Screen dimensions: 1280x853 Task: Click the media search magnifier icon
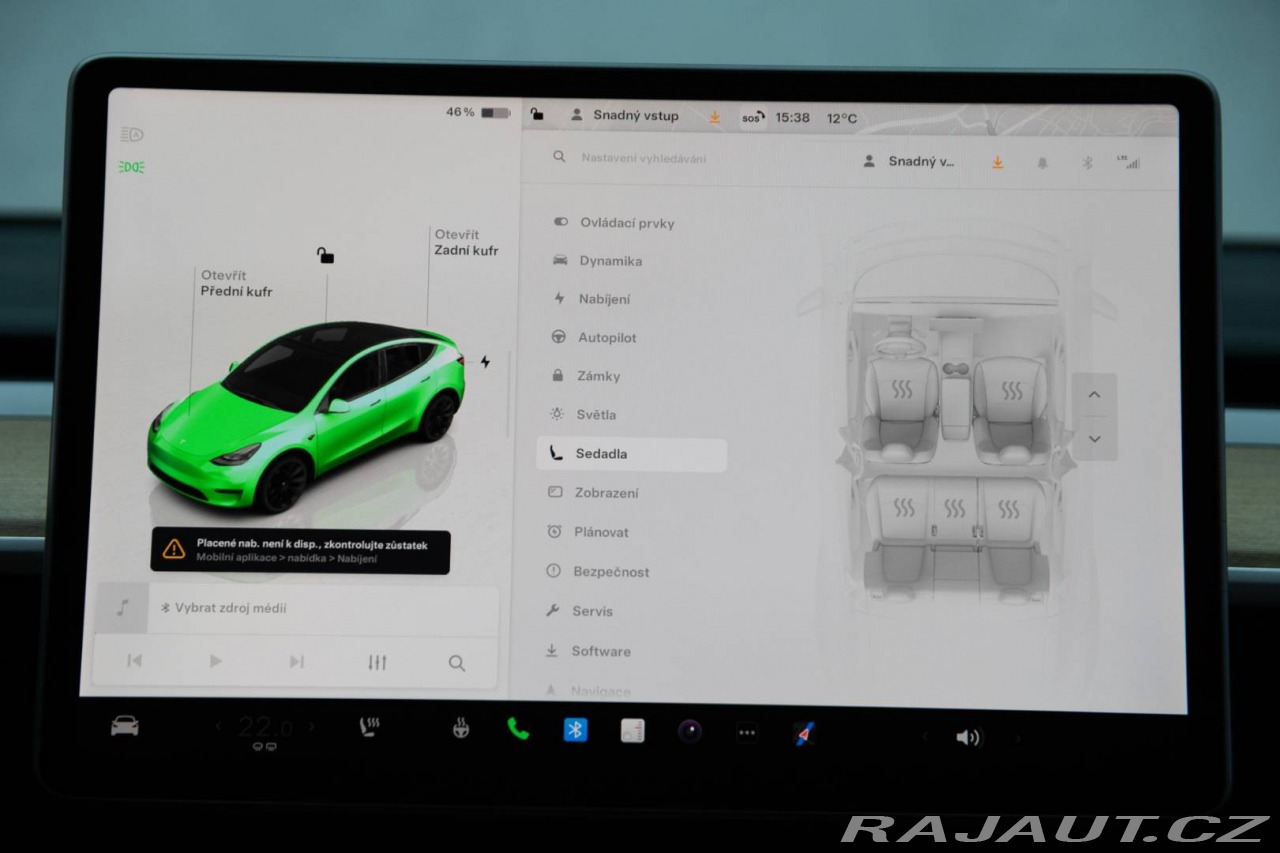(x=457, y=663)
